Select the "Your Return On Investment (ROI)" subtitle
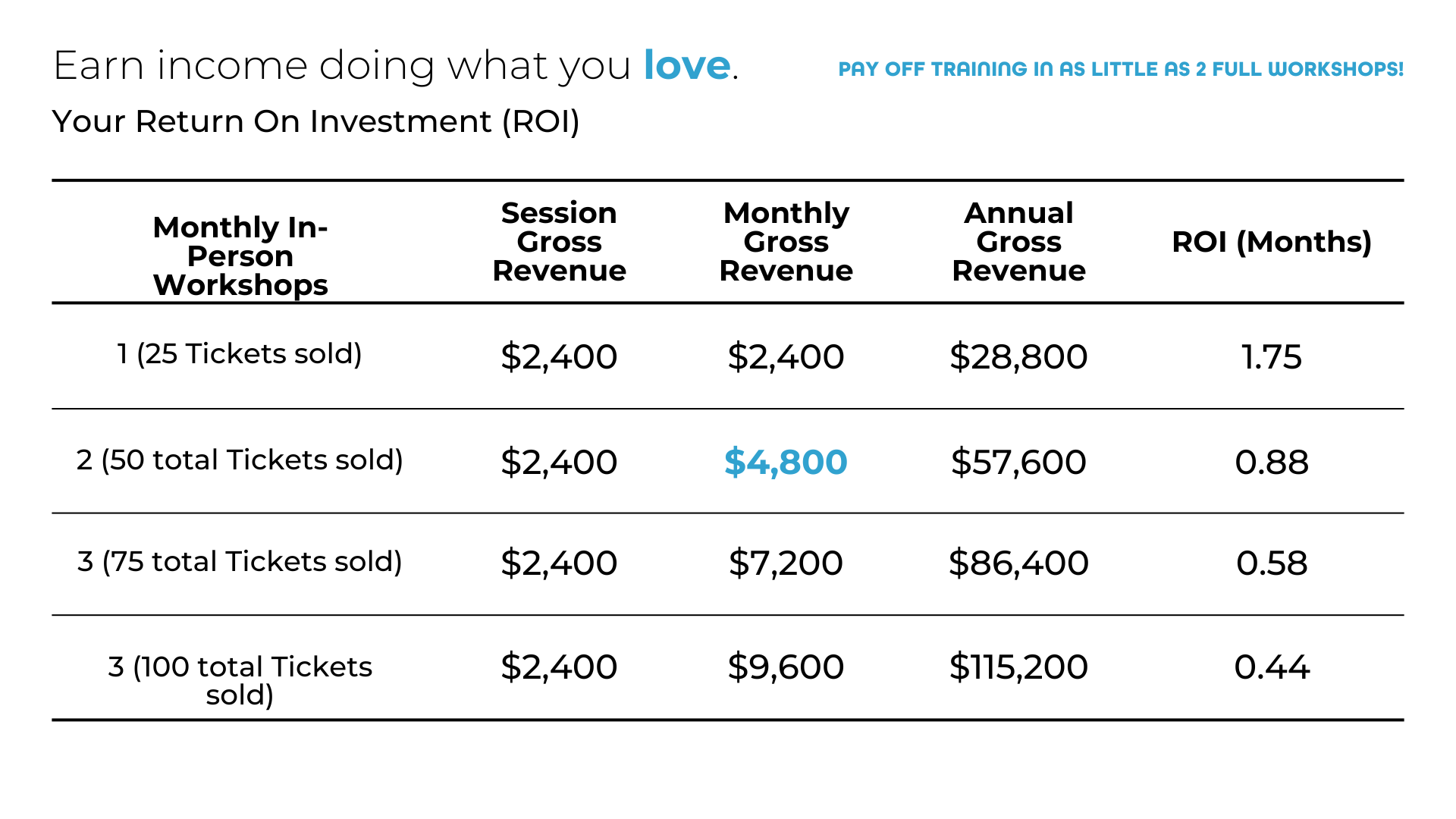The image size is (1456, 819). 315,121
